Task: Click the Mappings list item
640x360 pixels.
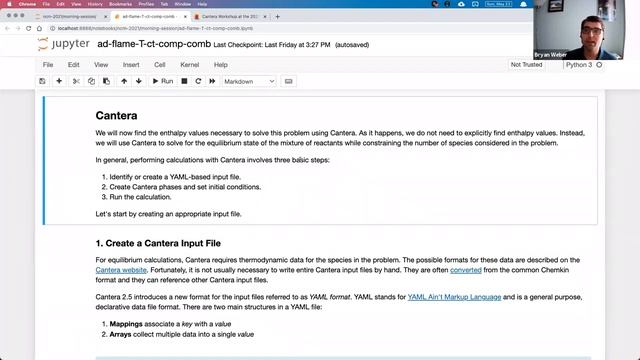Action: (170, 324)
